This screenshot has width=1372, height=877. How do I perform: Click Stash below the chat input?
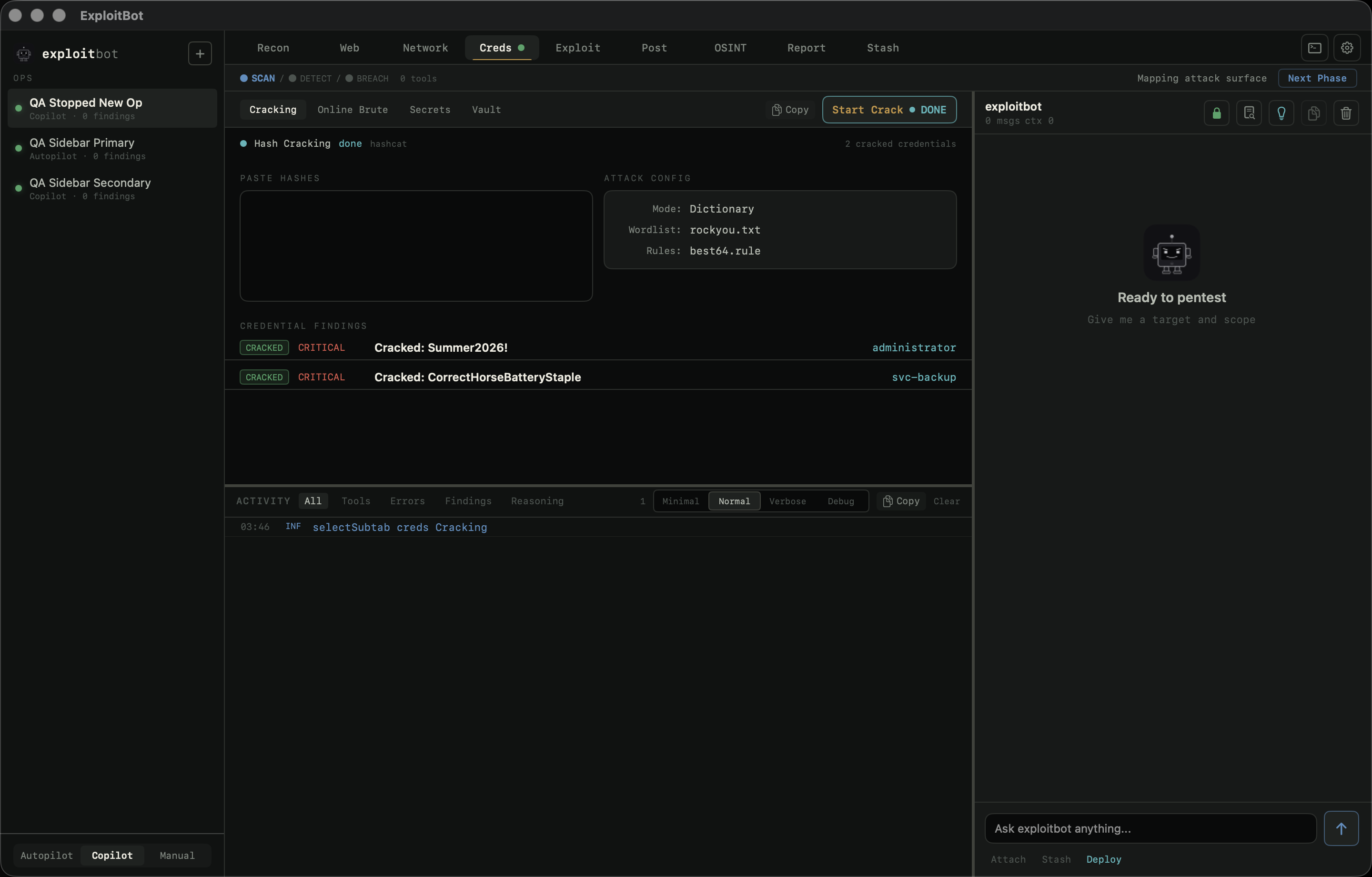coord(1056,859)
